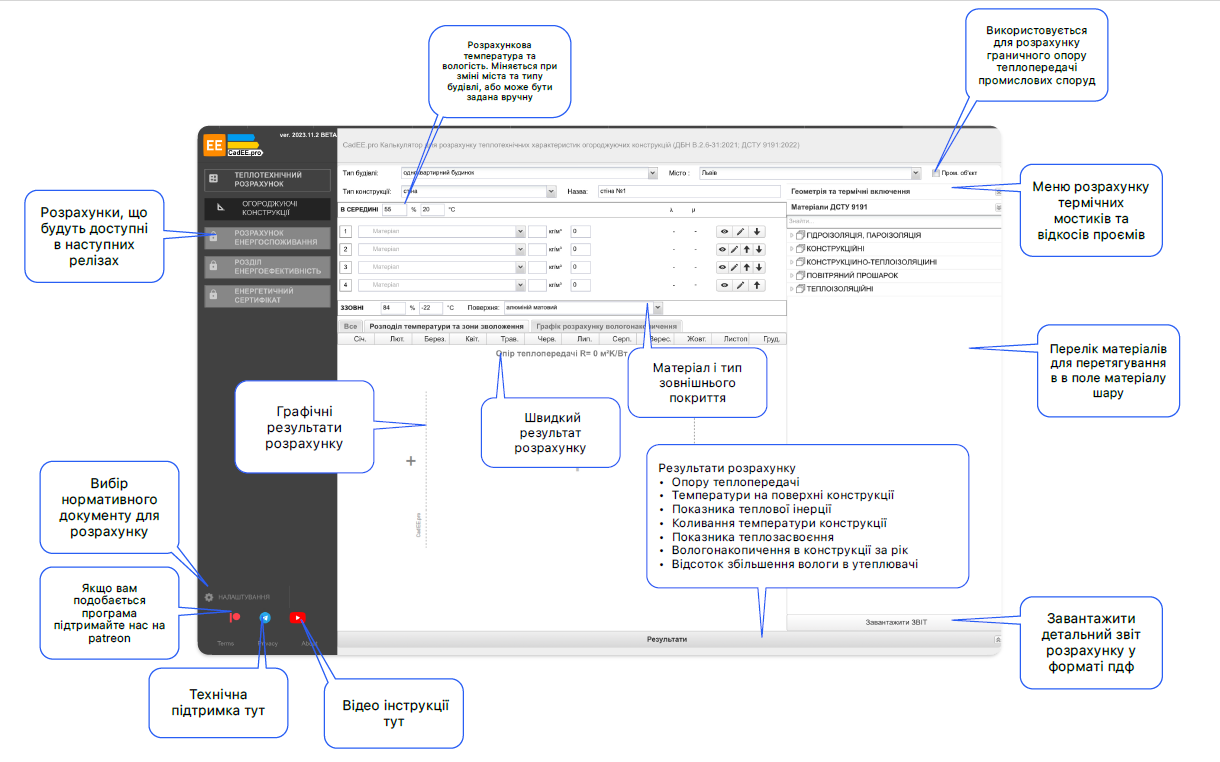Click the 'Завантажити ЗВІТ' button
Screen dimensions: 1220x762
pyautogui.click(x=895, y=622)
